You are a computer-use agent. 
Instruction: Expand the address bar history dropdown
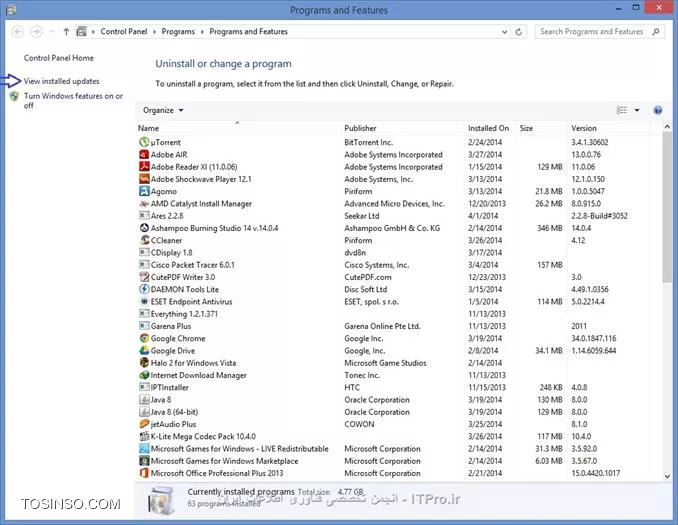[504, 32]
